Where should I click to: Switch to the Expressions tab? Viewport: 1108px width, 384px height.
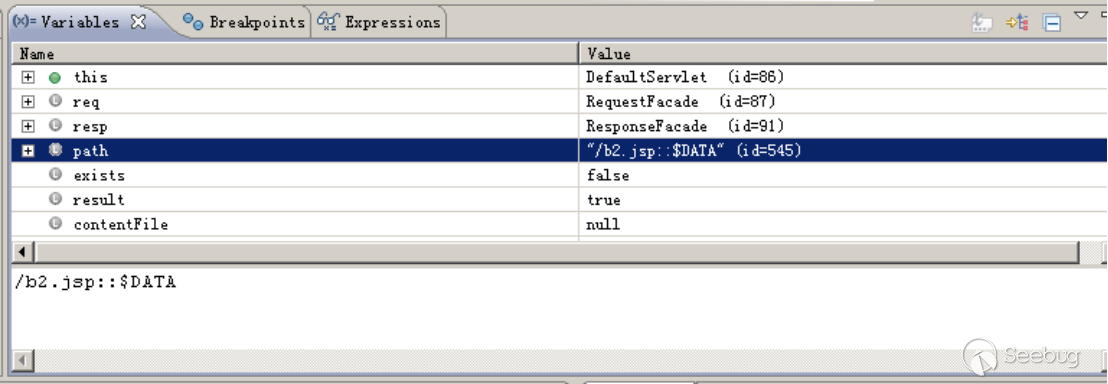click(x=379, y=22)
